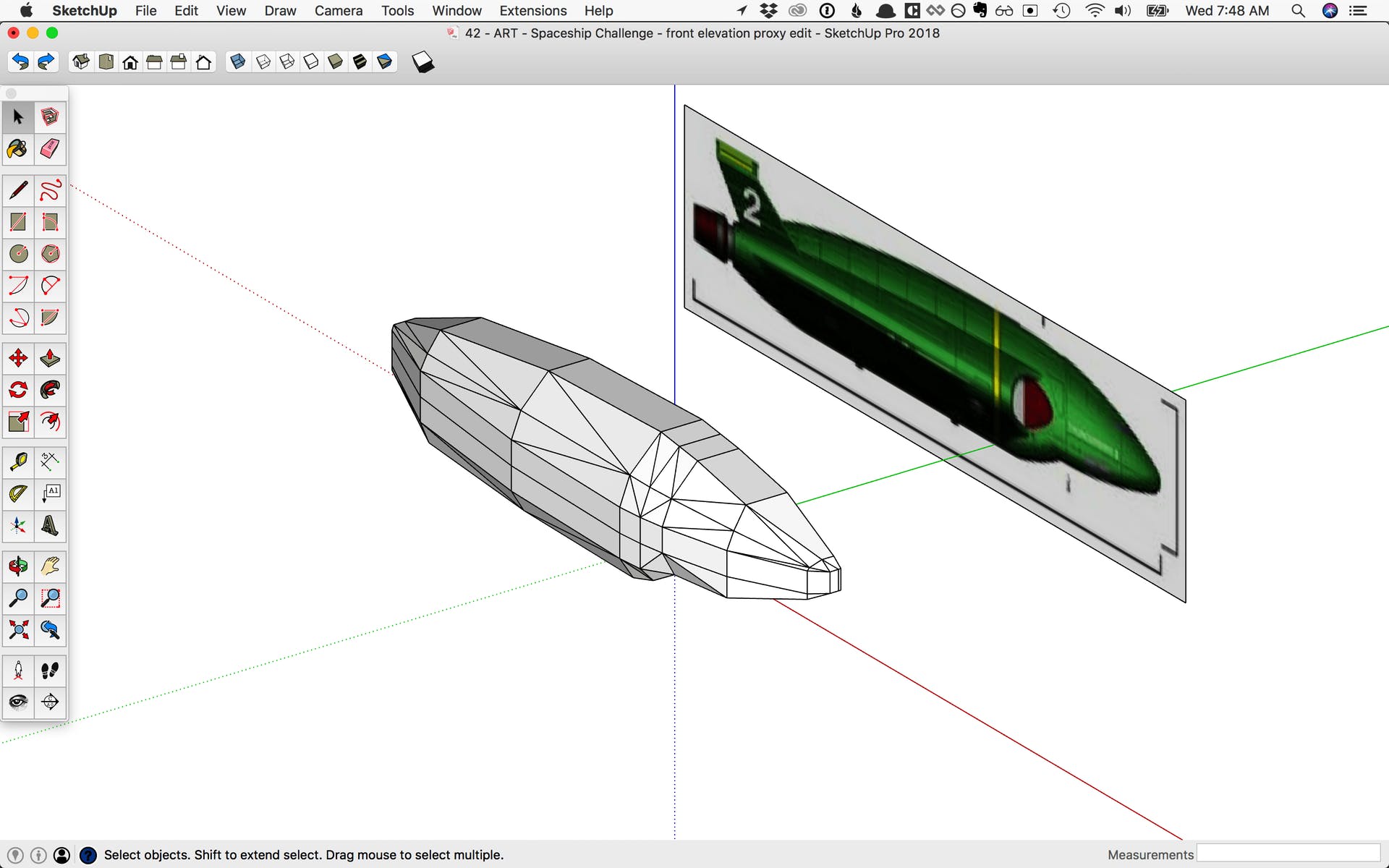Activate the Paint Bucket tool
The height and width of the screenshot is (868, 1389).
[18, 149]
